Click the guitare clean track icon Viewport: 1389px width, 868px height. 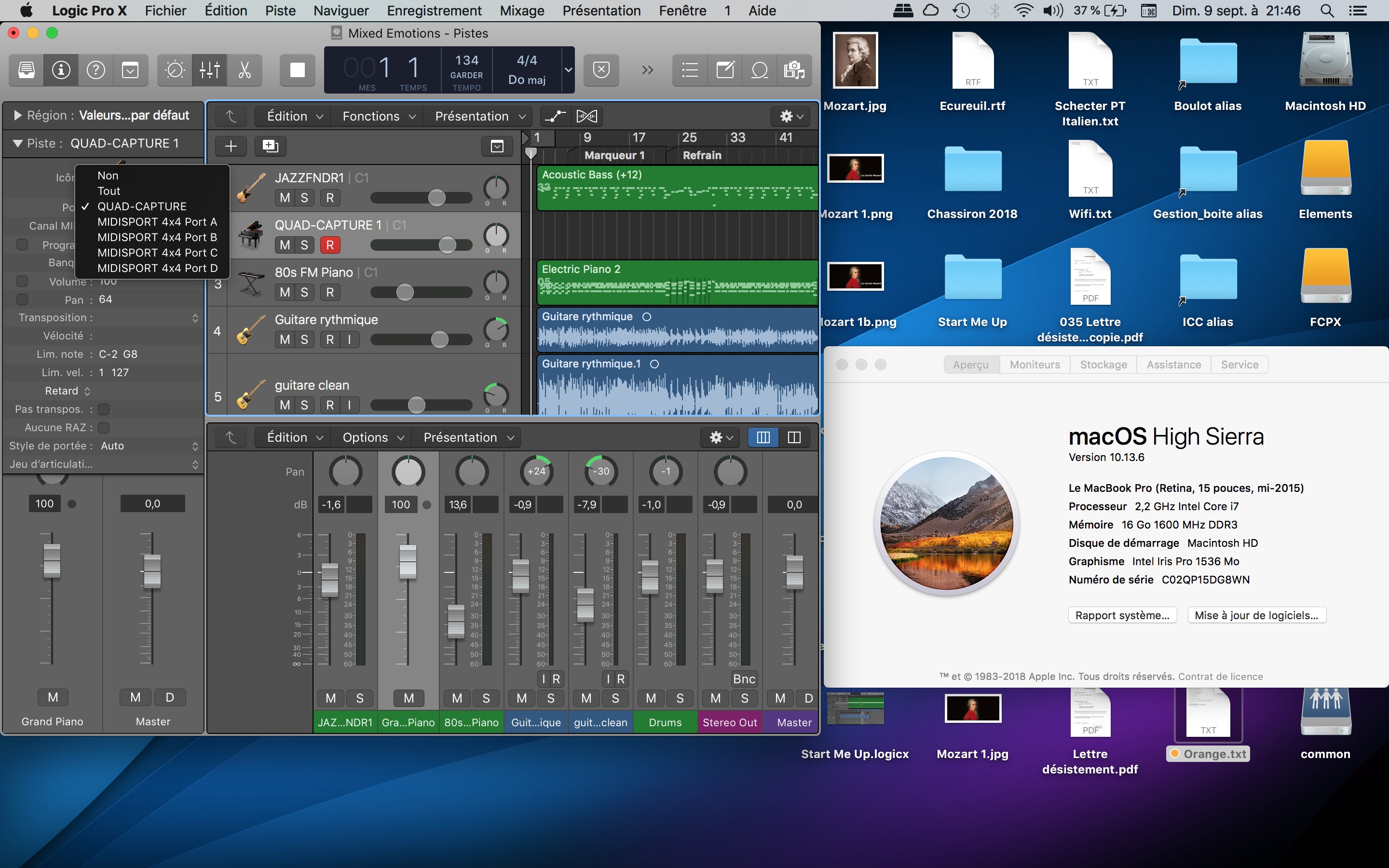tap(251, 395)
